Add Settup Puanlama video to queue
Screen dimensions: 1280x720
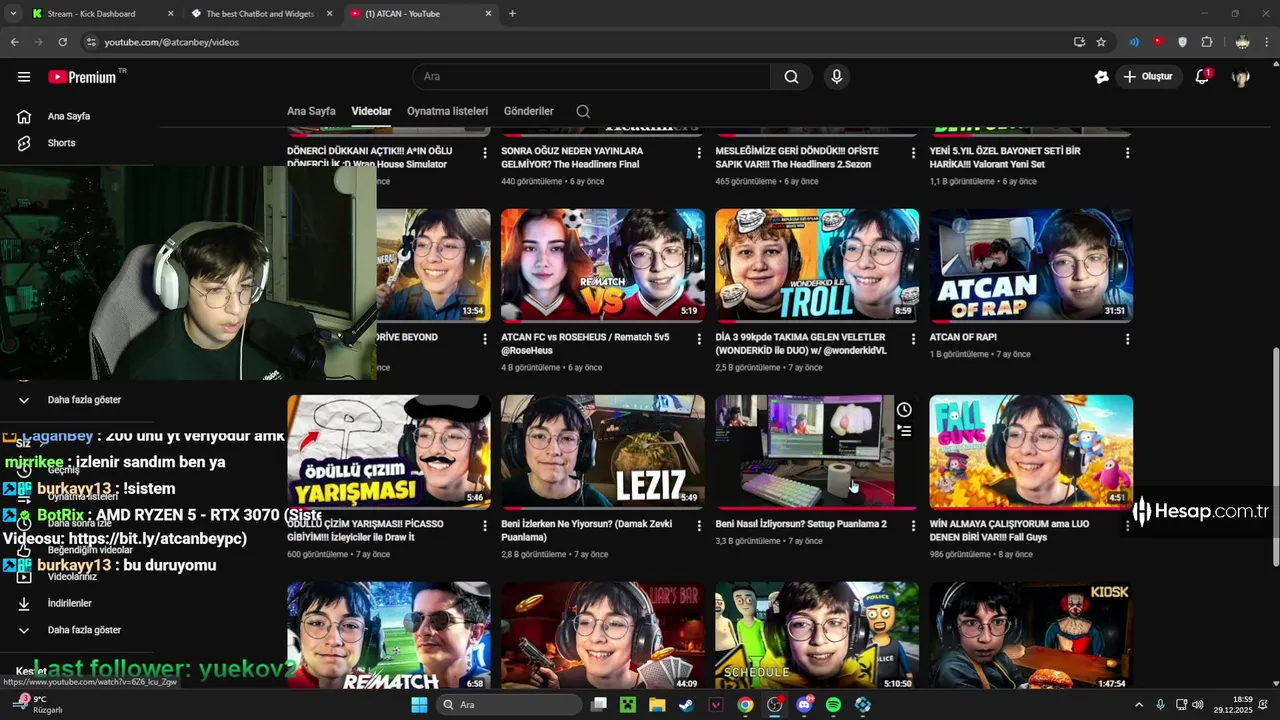tap(904, 431)
